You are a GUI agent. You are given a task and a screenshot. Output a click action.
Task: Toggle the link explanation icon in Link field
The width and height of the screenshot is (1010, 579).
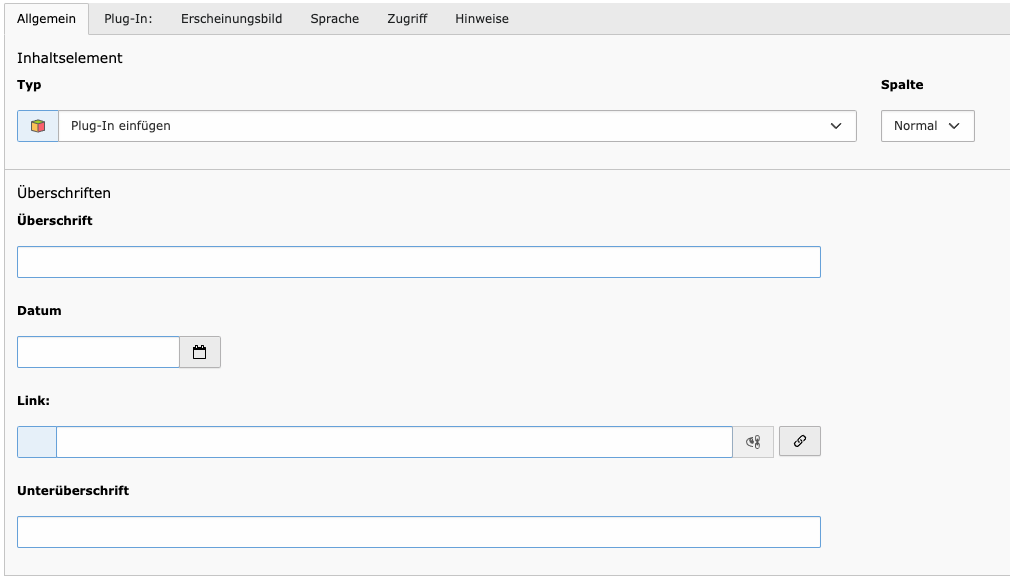coord(753,442)
